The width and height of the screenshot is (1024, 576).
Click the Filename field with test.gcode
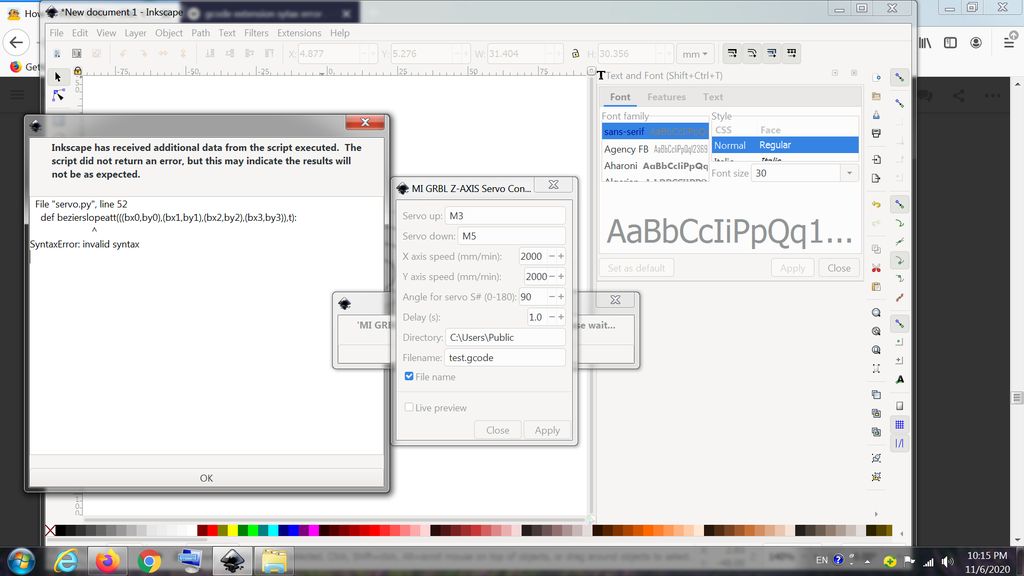[505, 357]
